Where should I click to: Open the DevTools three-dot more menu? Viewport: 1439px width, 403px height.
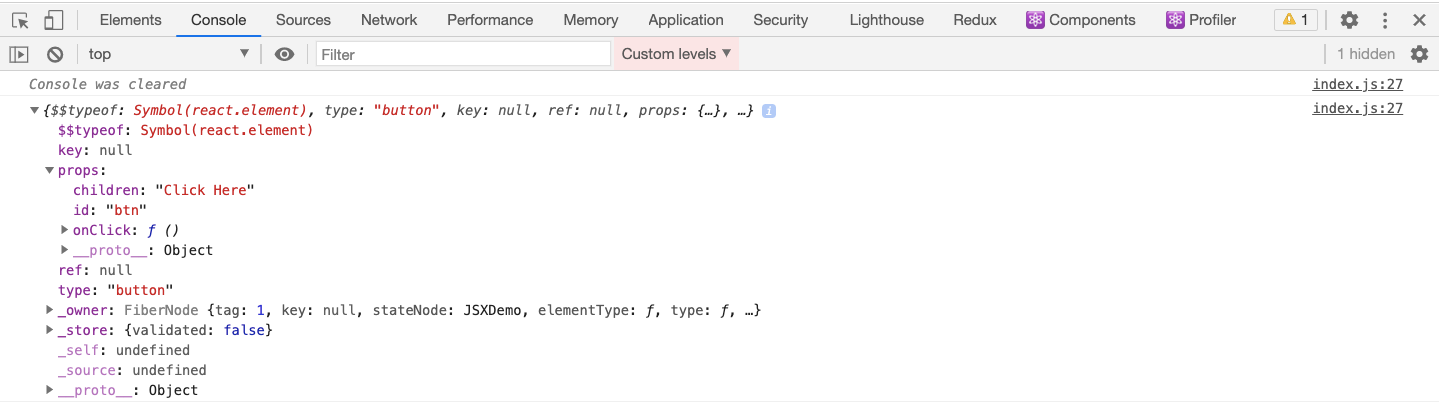(x=1385, y=20)
